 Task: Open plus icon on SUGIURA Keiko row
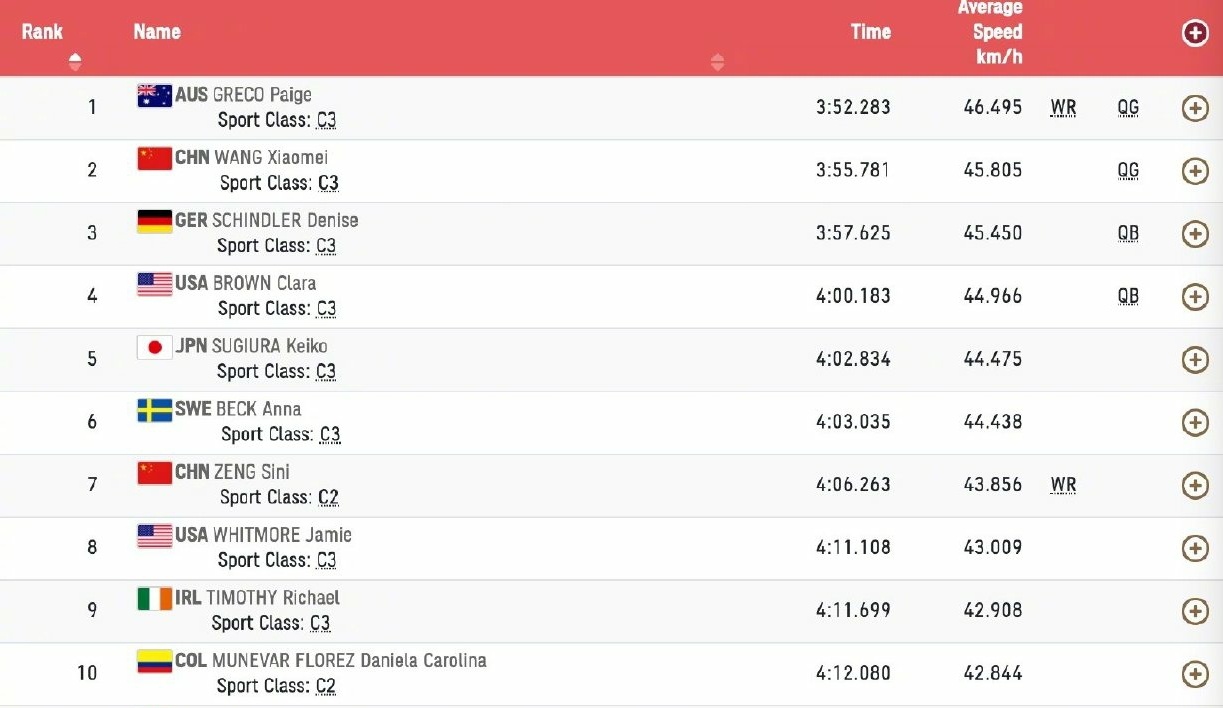click(1195, 360)
